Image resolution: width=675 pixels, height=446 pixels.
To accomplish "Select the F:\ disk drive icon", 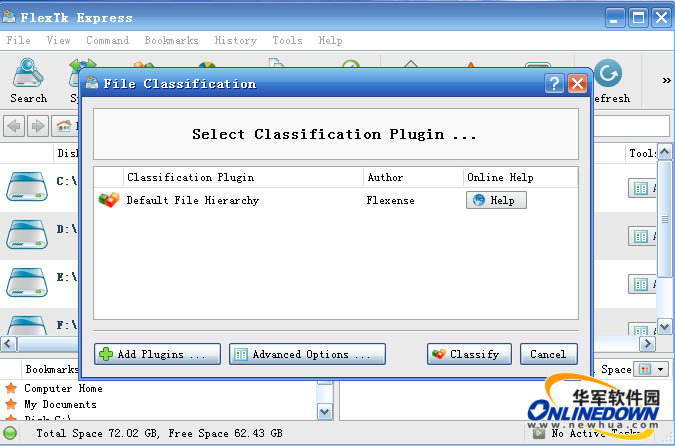I will click(27, 325).
